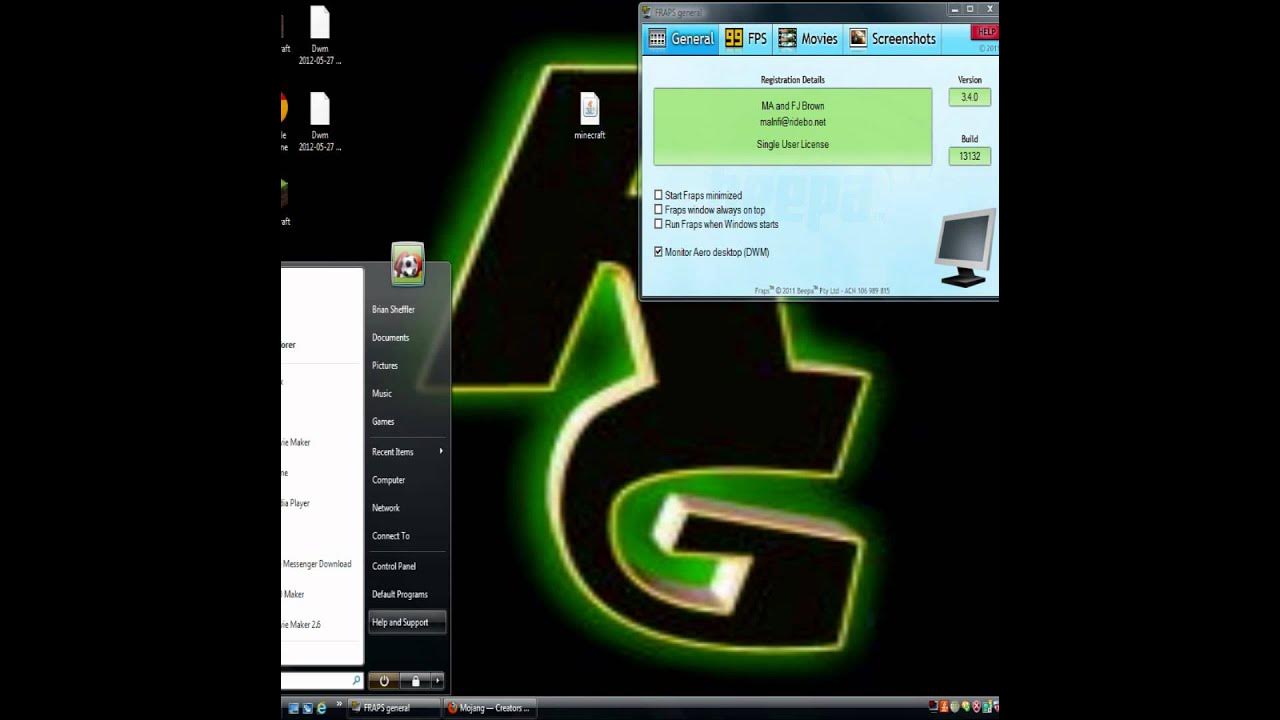
Task: Click Switch between windows quick launch icon
Action: click(x=308, y=708)
